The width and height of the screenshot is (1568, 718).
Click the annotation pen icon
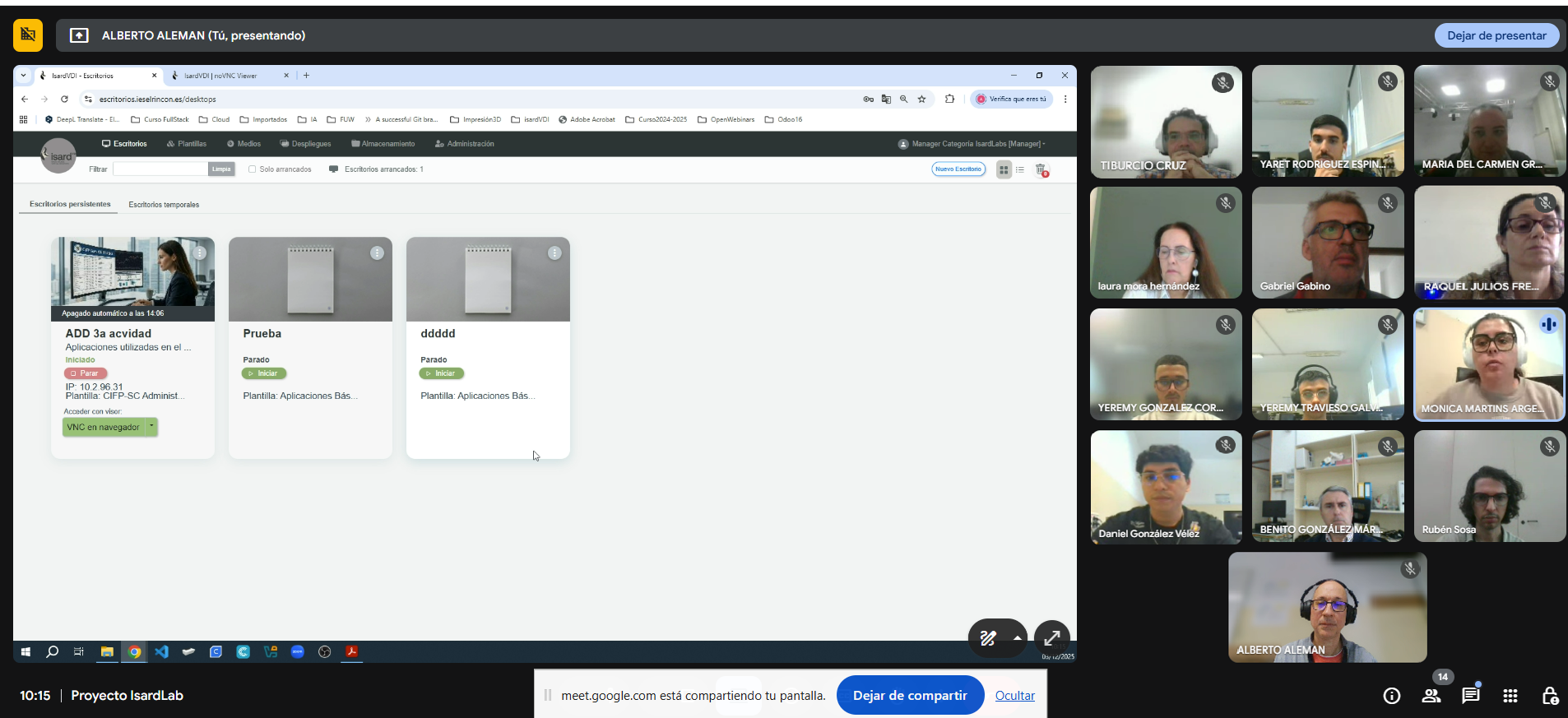(988, 638)
